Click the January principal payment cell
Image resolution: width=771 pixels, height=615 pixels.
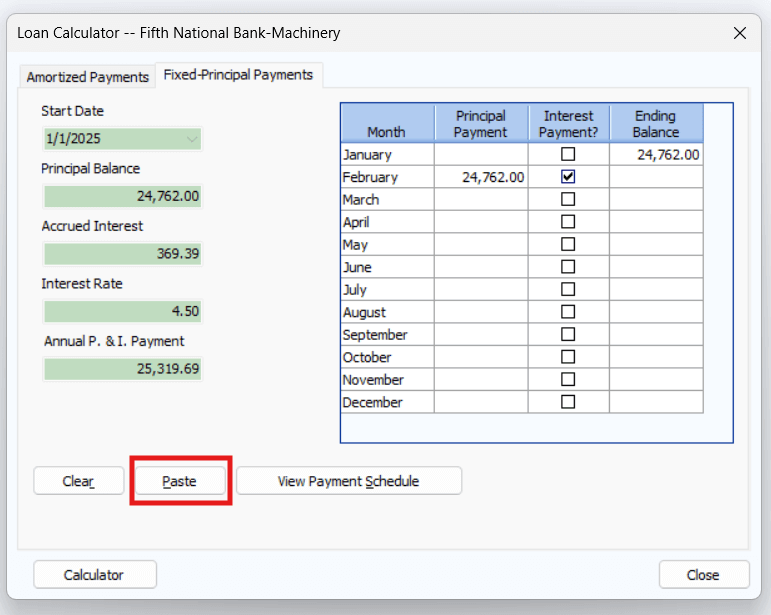[x=481, y=154]
